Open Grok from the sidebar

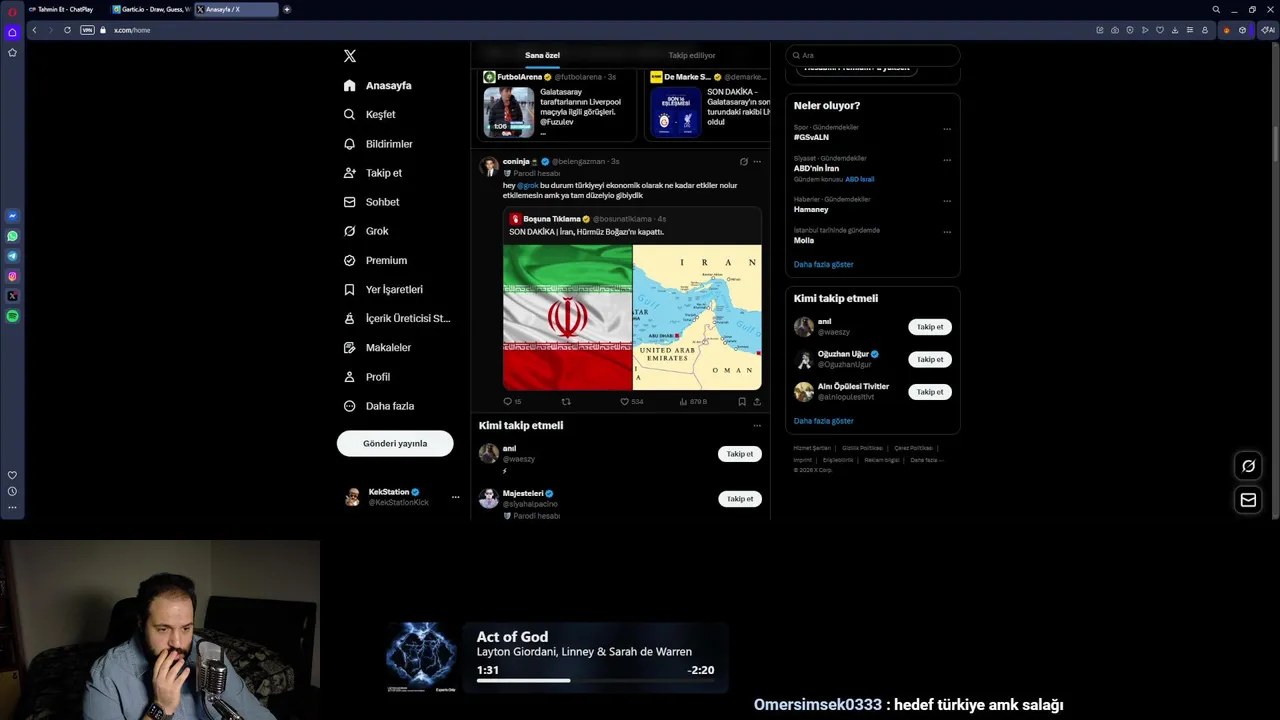pos(365,231)
